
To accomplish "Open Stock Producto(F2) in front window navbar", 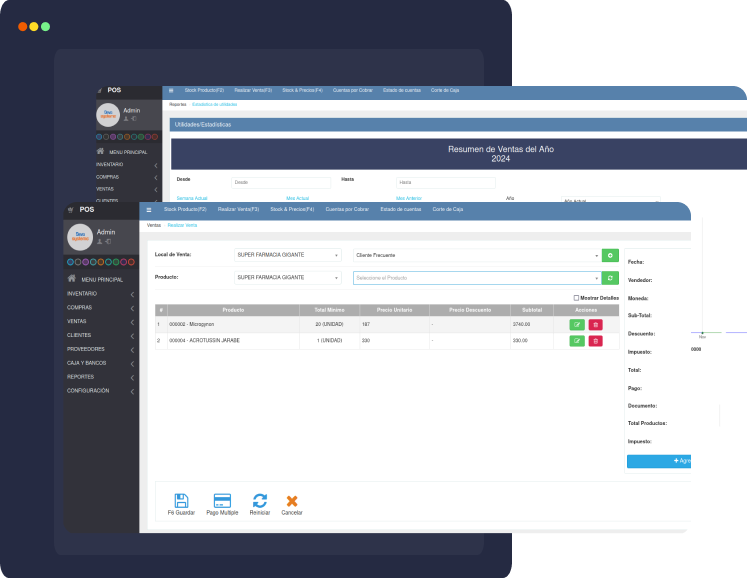I will tap(185, 209).
